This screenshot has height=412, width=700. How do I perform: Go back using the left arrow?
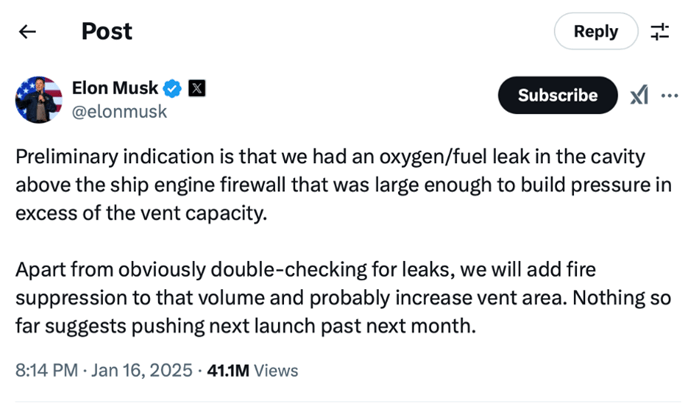tap(28, 31)
